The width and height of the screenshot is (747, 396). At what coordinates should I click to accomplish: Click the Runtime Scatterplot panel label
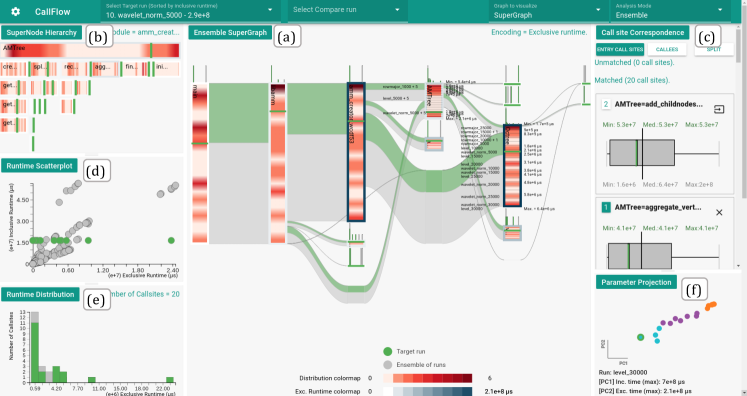(39, 166)
